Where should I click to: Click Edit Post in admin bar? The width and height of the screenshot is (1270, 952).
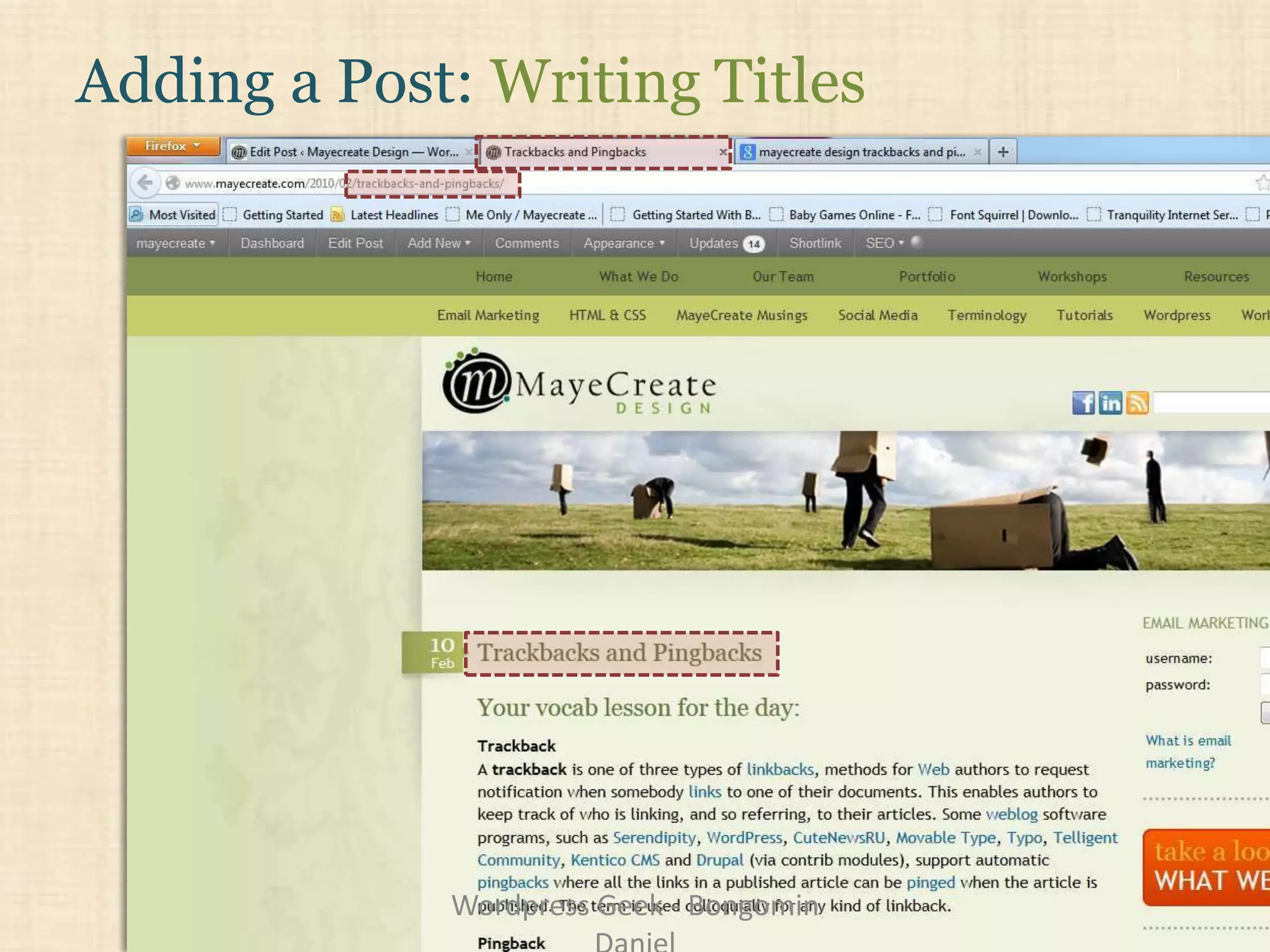click(x=355, y=244)
